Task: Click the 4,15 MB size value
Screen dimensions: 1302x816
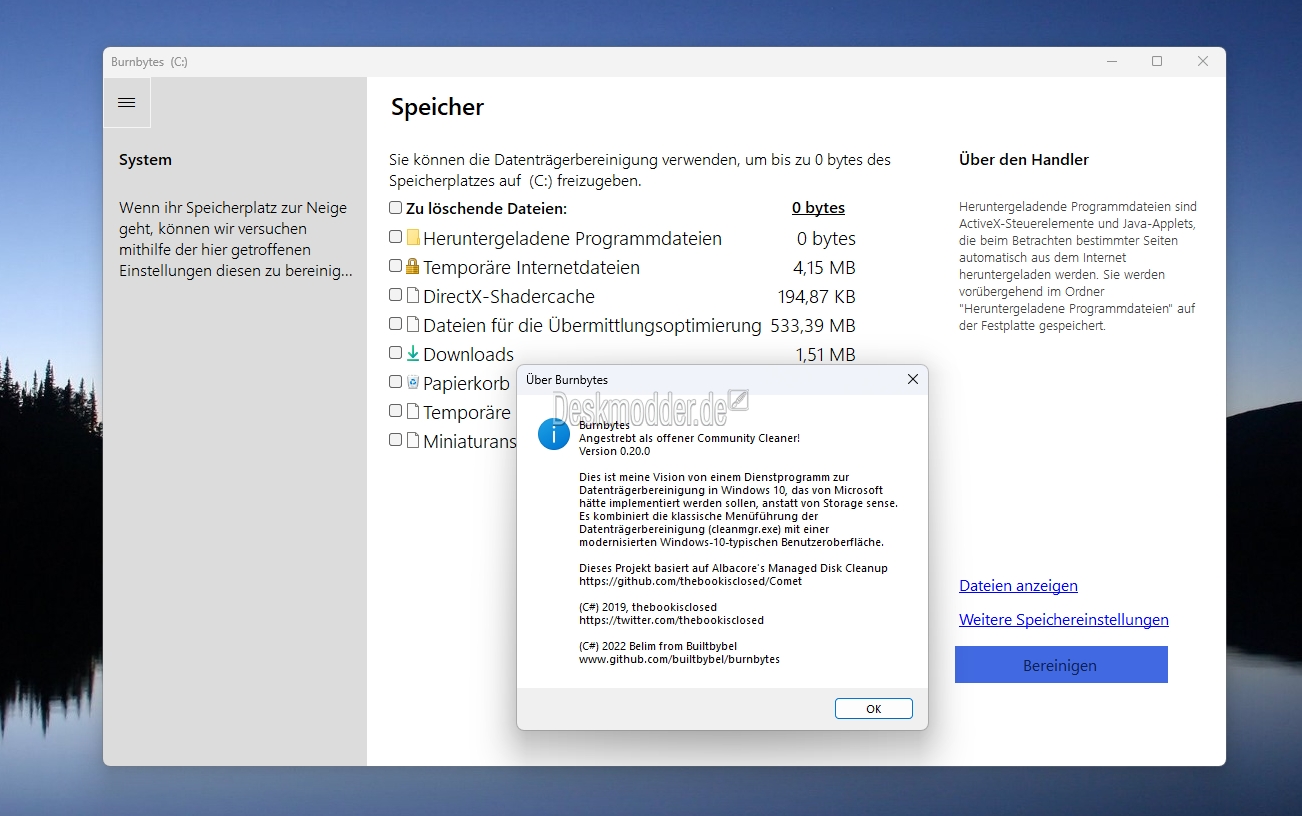Action: [824, 268]
